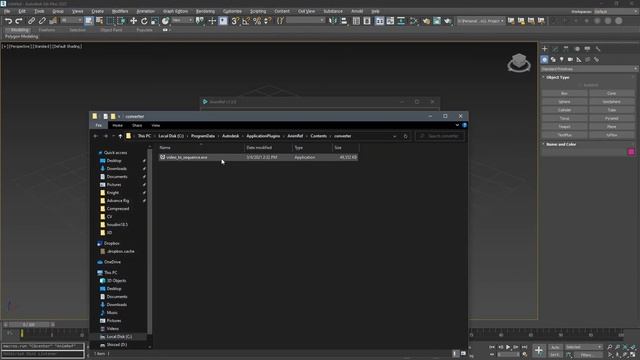Toggle the Percent Snap icon

tap(257, 21)
